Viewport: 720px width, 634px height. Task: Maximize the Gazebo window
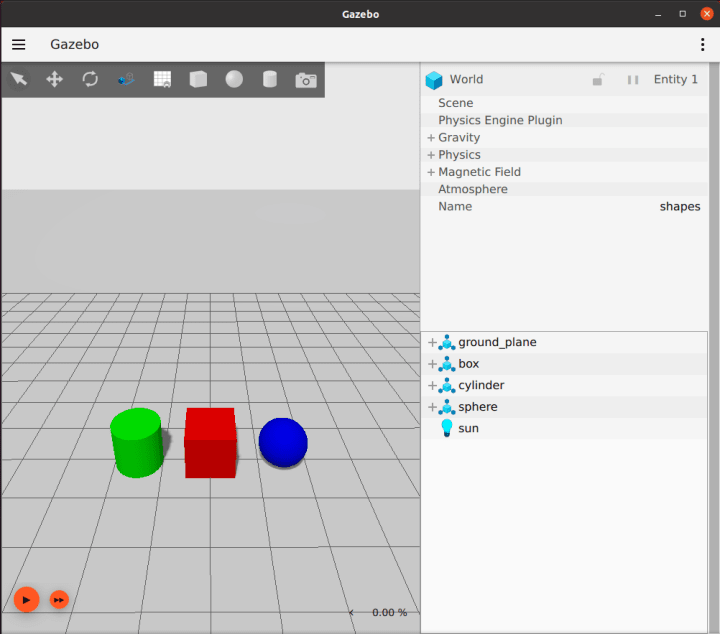click(x=682, y=14)
